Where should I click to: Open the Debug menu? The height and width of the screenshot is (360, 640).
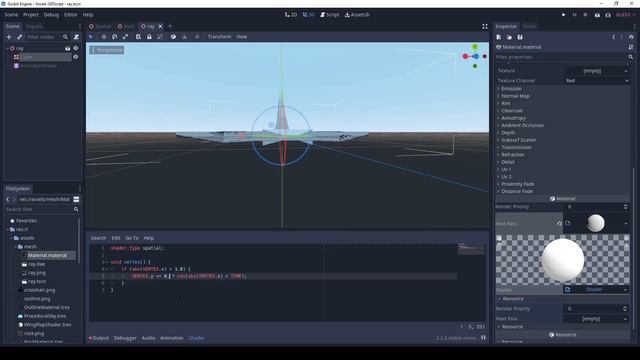tap(51, 15)
